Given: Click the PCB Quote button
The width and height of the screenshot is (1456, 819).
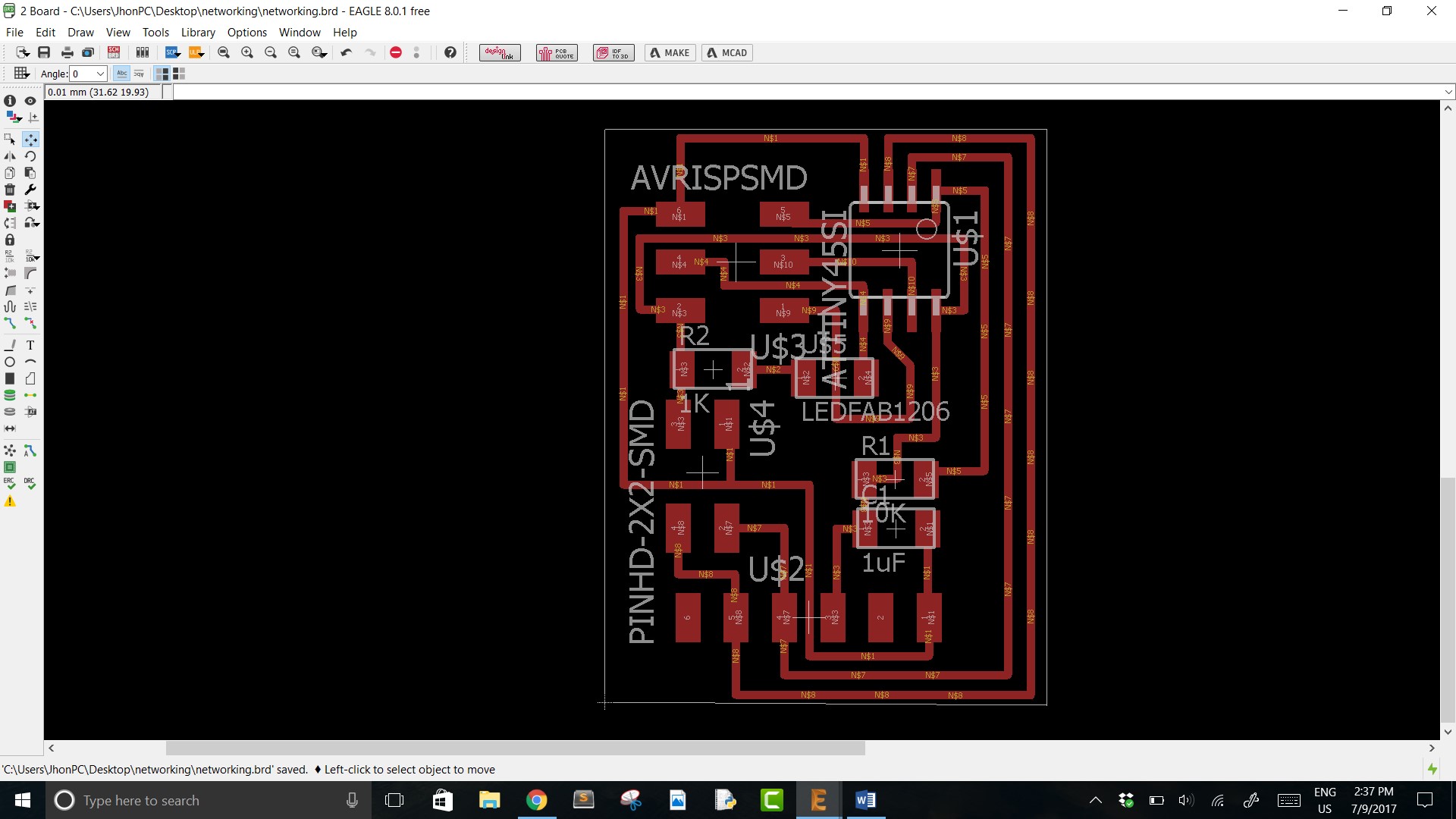Looking at the screenshot, I should (x=557, y=52).
